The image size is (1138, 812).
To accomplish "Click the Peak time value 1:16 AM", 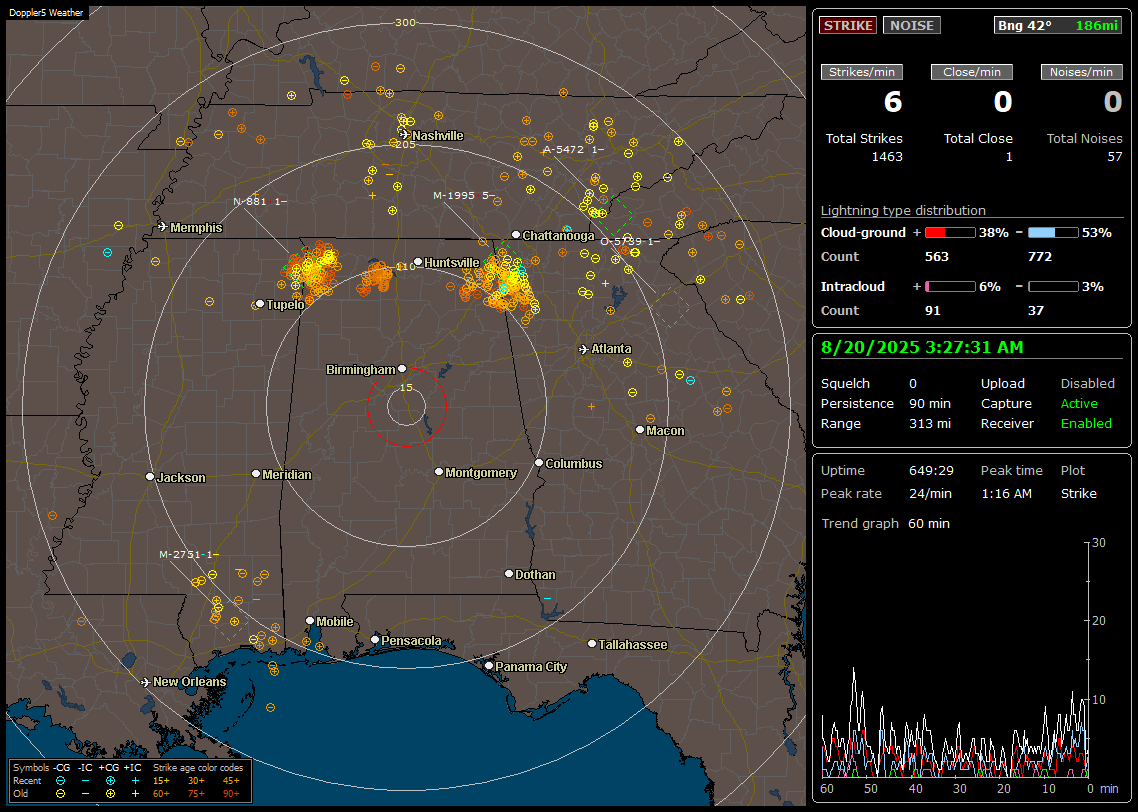I will (x=1006, y=493).
